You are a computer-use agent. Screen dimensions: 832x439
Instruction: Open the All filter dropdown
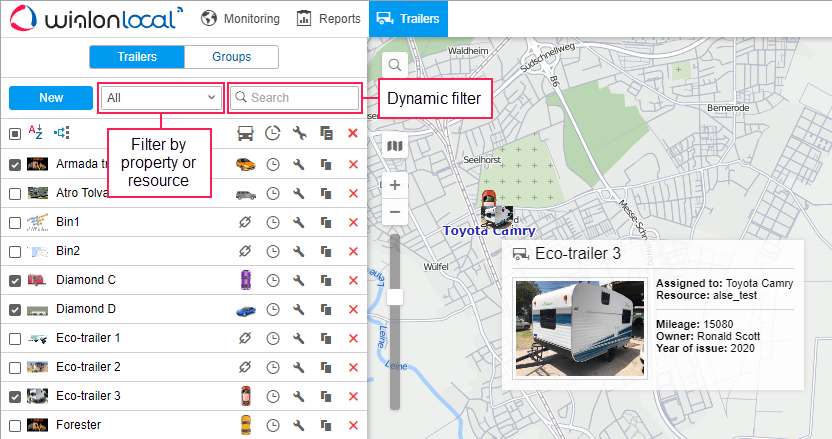(x=161, y=97)
